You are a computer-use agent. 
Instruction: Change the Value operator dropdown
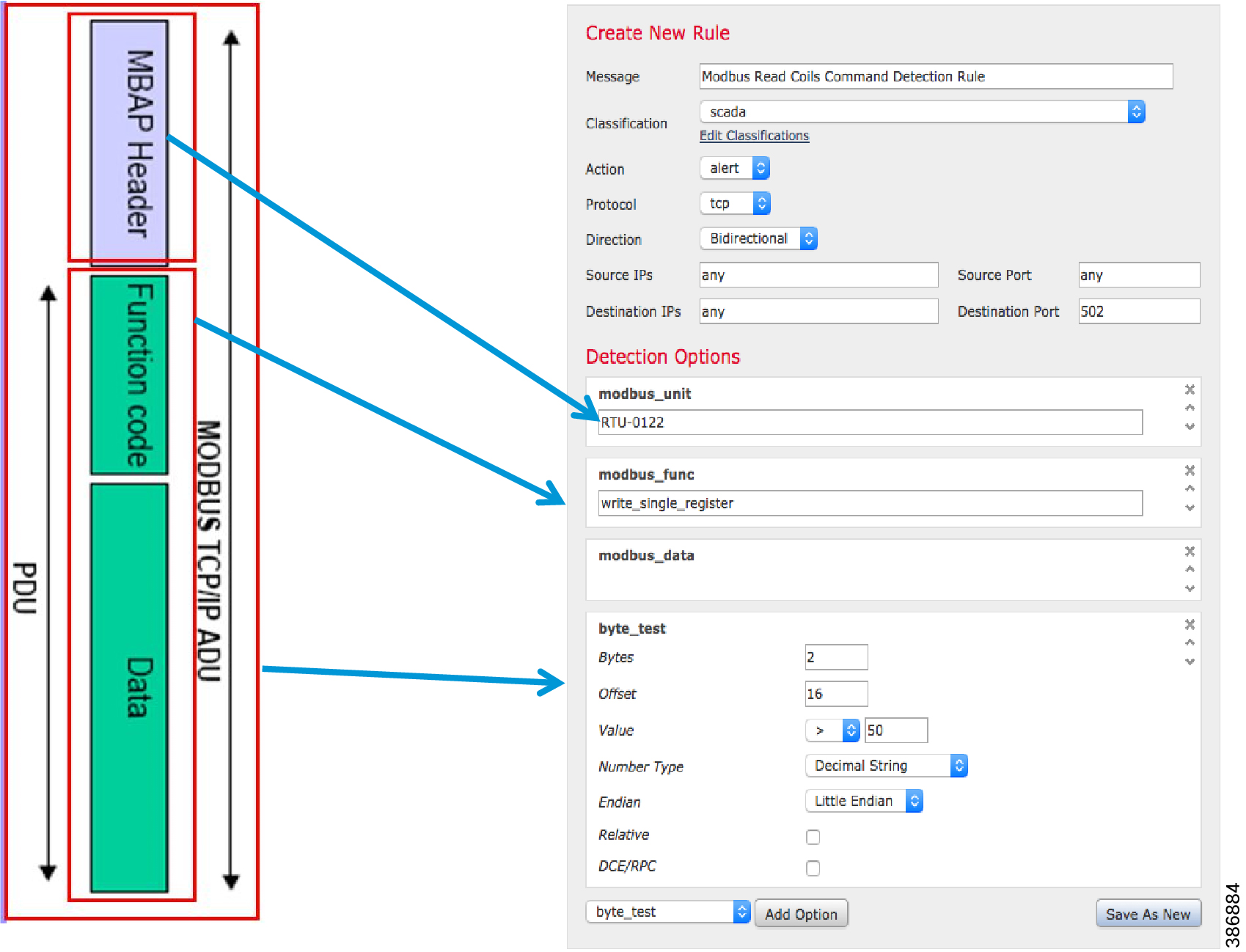[832, 731]
